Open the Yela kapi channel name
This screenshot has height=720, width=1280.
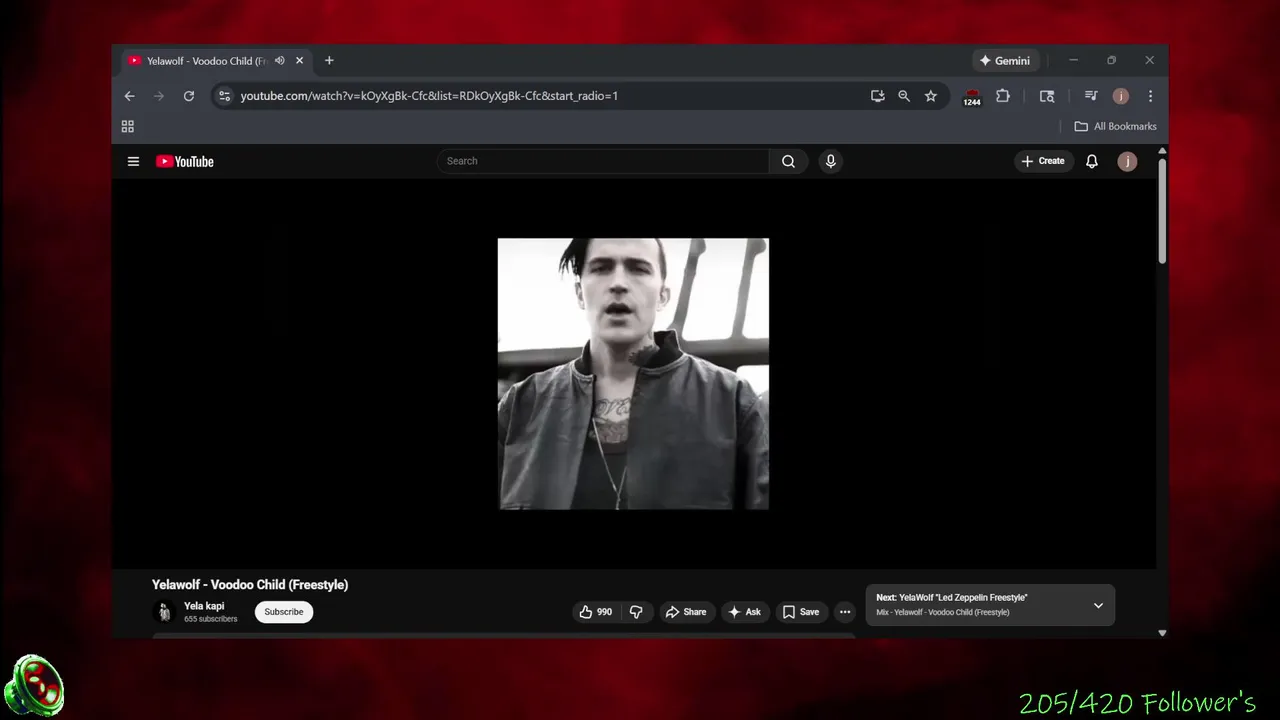[204, 606]
